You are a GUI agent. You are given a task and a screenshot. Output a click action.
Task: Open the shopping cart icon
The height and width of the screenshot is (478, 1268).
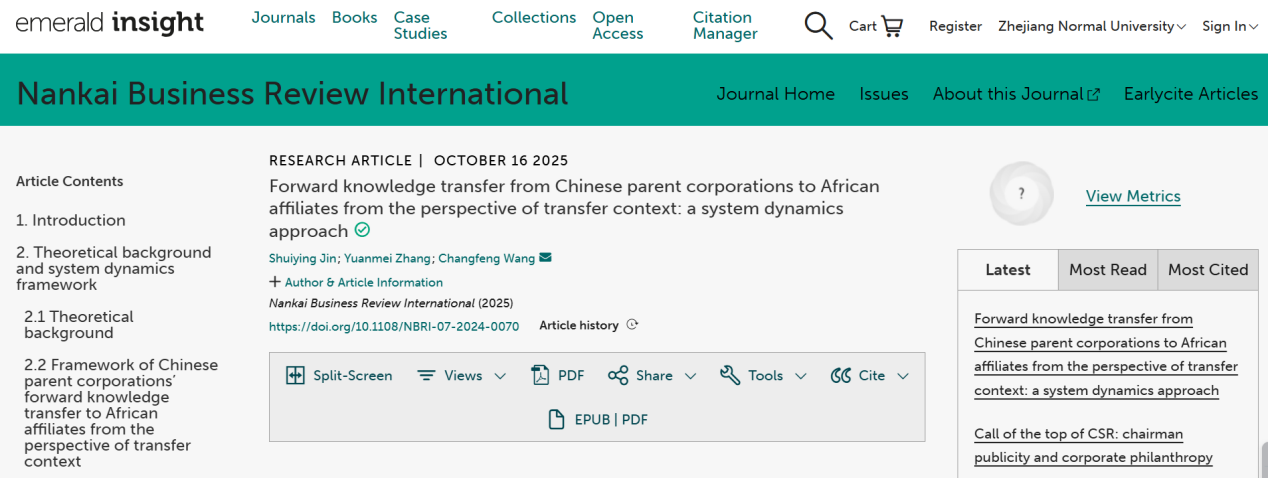pyautogui.click(x=891, y=26)
